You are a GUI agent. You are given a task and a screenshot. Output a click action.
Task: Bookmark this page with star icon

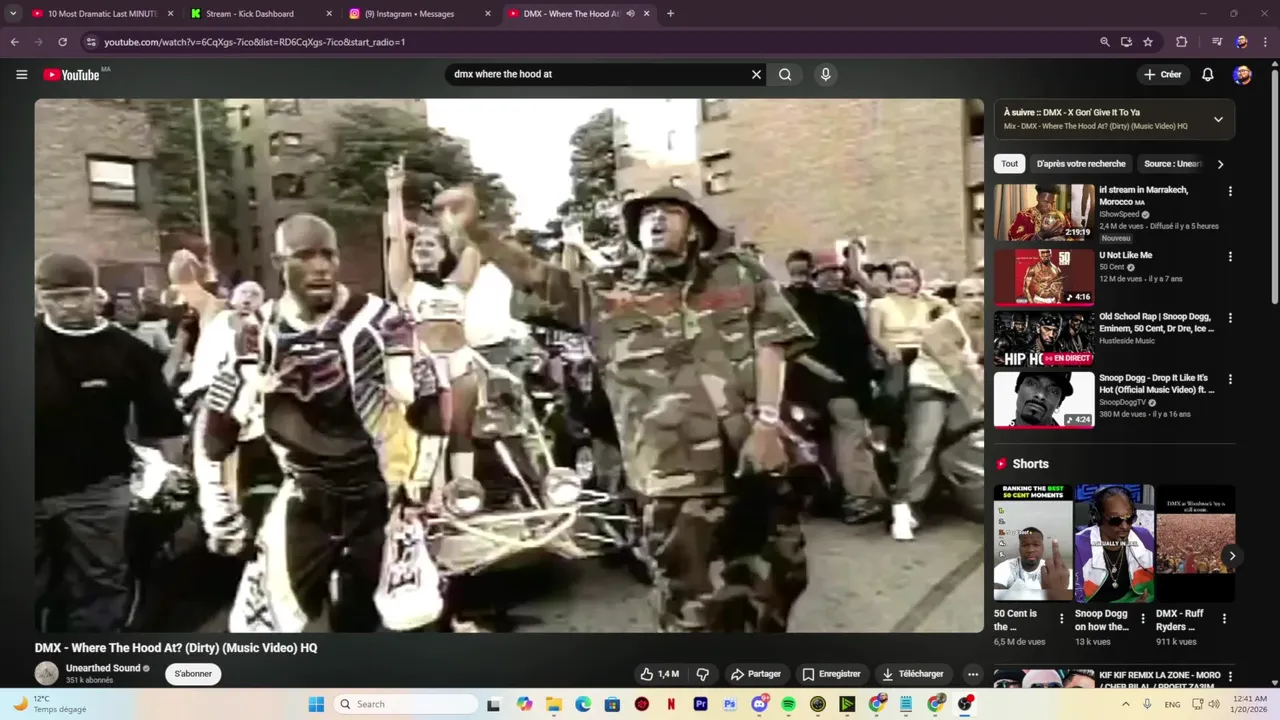(x=1148, y=42)
